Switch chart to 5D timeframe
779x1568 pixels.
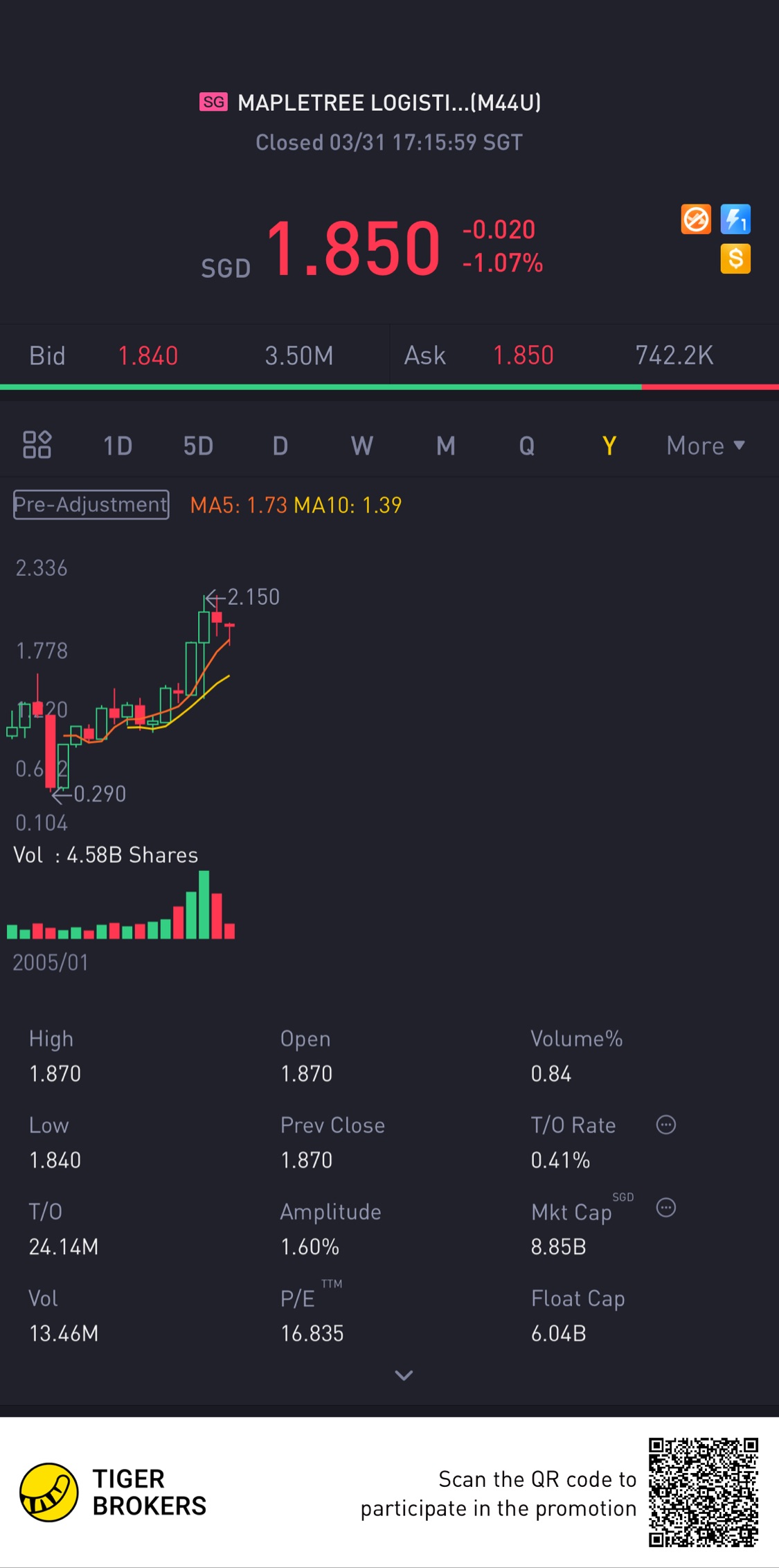198,446
